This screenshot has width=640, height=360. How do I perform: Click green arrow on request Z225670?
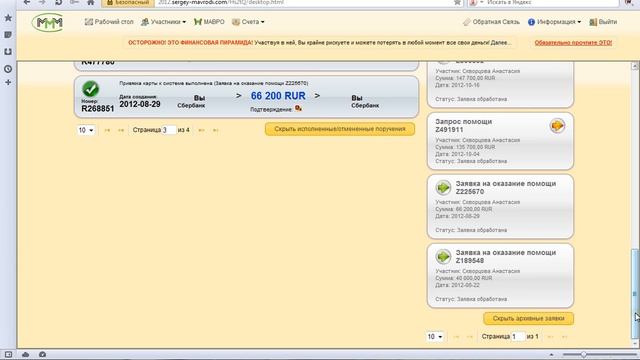click(x=443, y=188)
